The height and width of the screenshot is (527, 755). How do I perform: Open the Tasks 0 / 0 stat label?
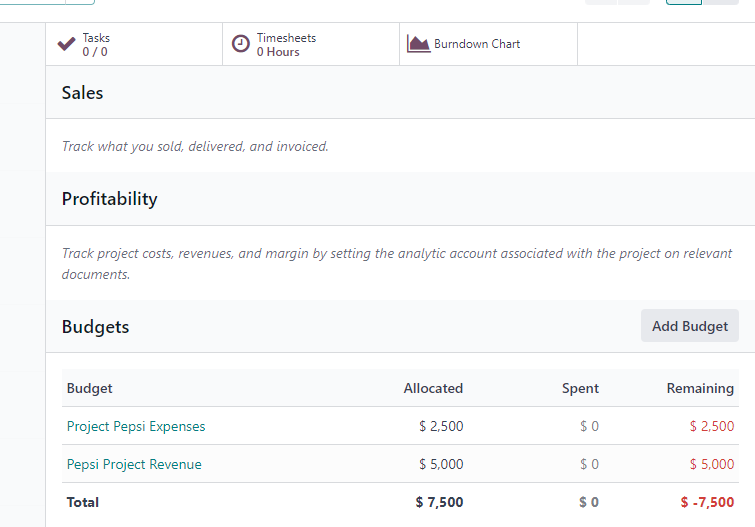pyautogui.click(x=96, y=45)
